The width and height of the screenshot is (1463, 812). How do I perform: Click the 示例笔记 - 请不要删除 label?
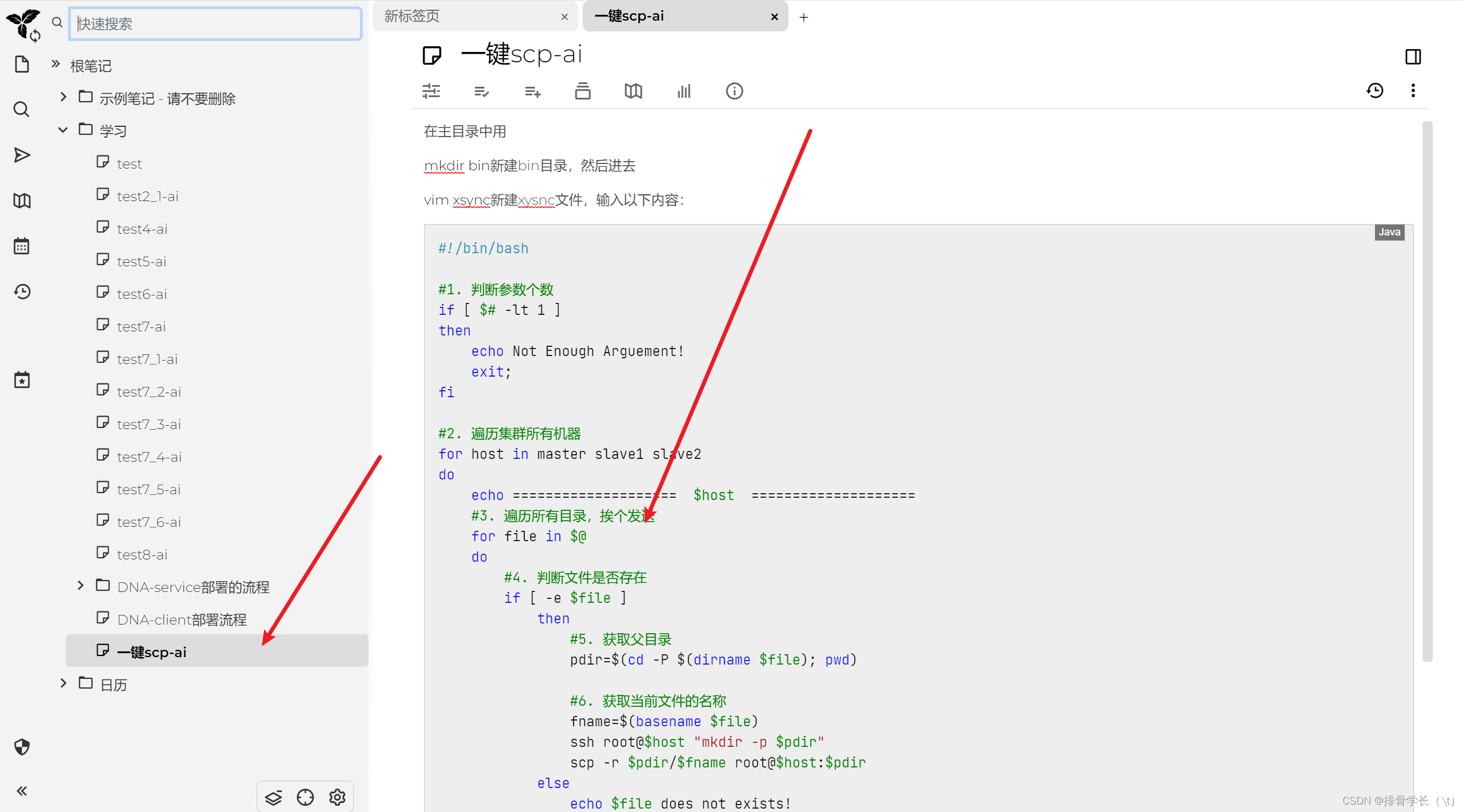click(167, 98)
